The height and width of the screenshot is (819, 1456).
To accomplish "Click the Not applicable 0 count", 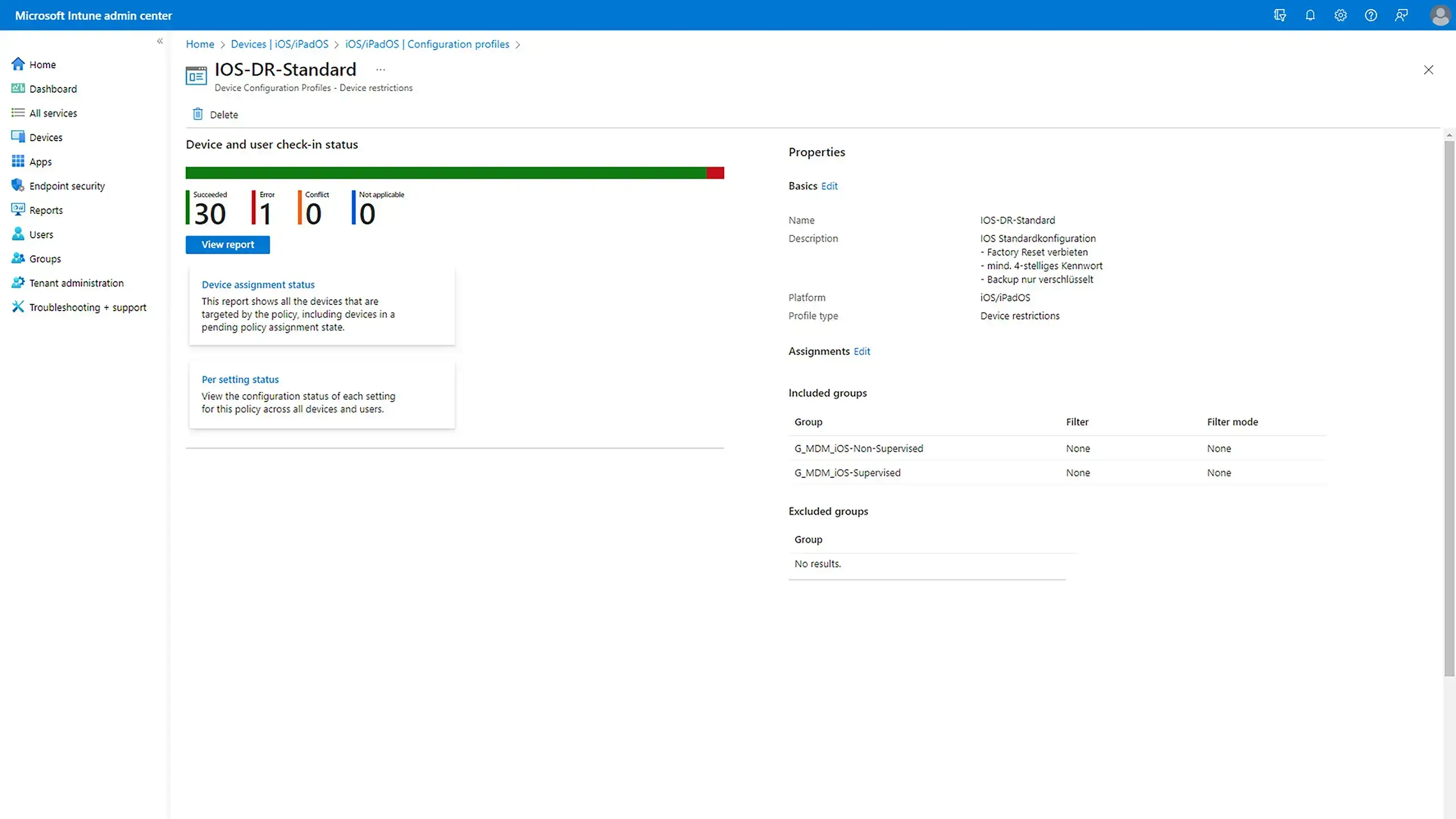I will (x=378, y=208).
